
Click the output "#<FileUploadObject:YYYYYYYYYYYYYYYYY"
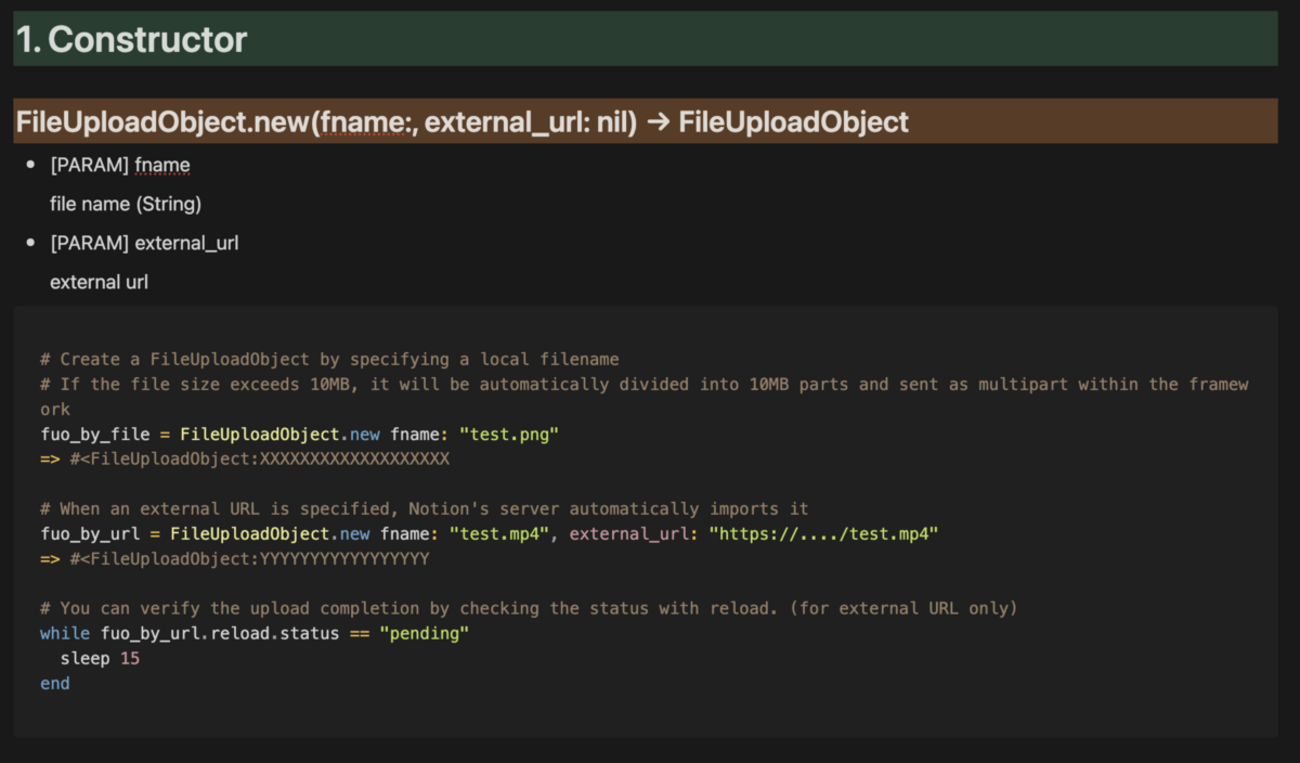tap(250, 559)
